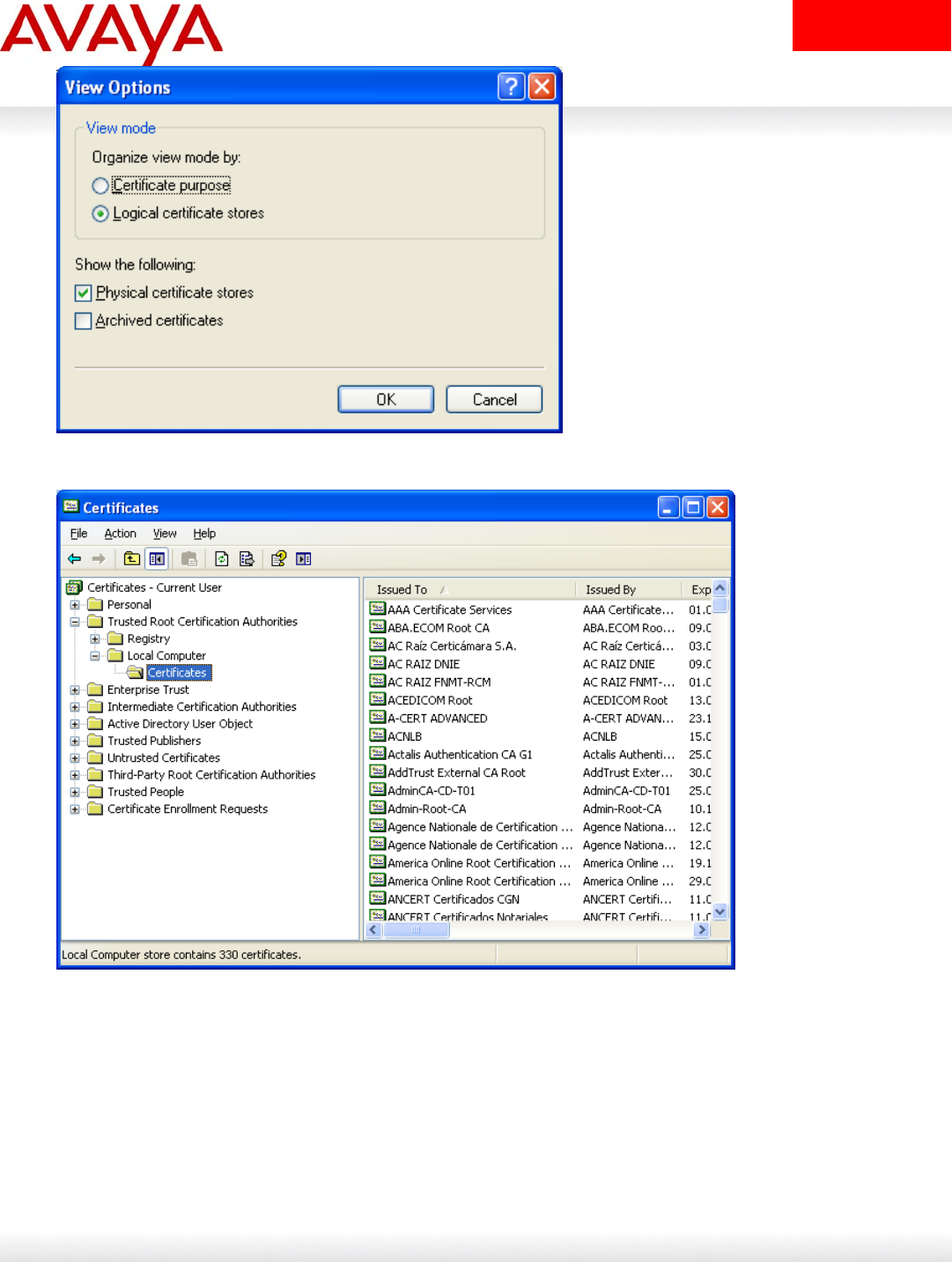Image resolution: width=952 pixels, height=1262 pixels.
Task: Expand the Certificate Enrollment Requests node
Action: tap(75, 809)
